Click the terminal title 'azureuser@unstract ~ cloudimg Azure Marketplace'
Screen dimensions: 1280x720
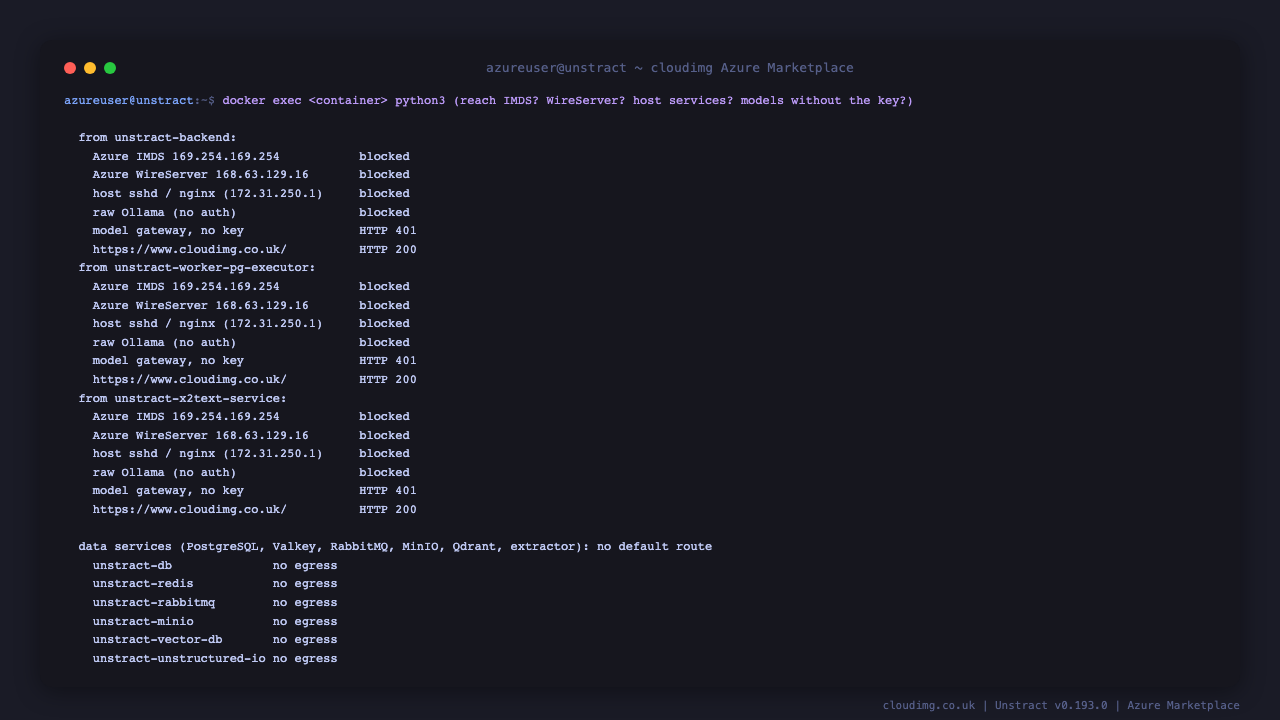(670, 68)
